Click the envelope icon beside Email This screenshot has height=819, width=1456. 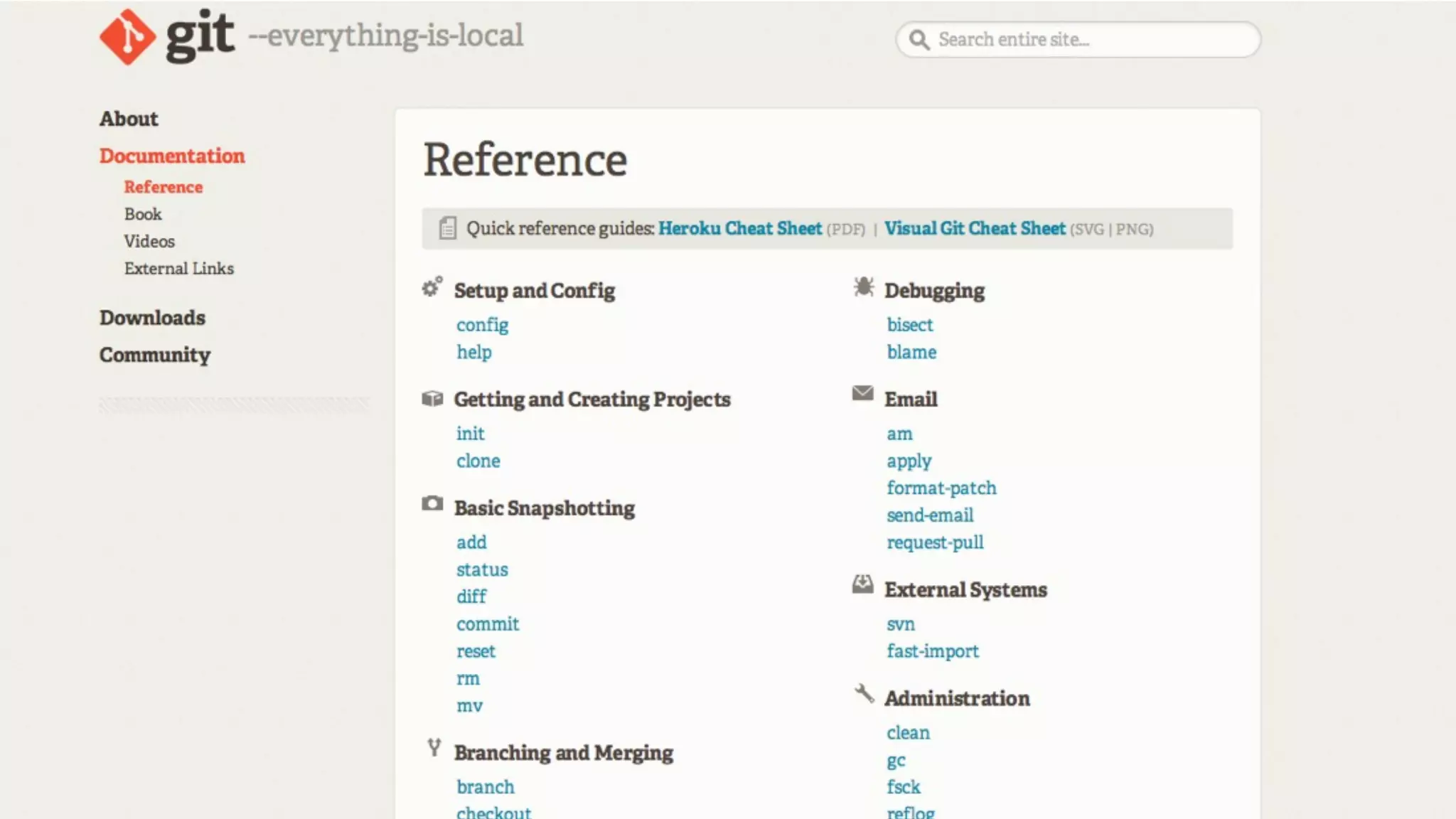click(x=862, y=393)
